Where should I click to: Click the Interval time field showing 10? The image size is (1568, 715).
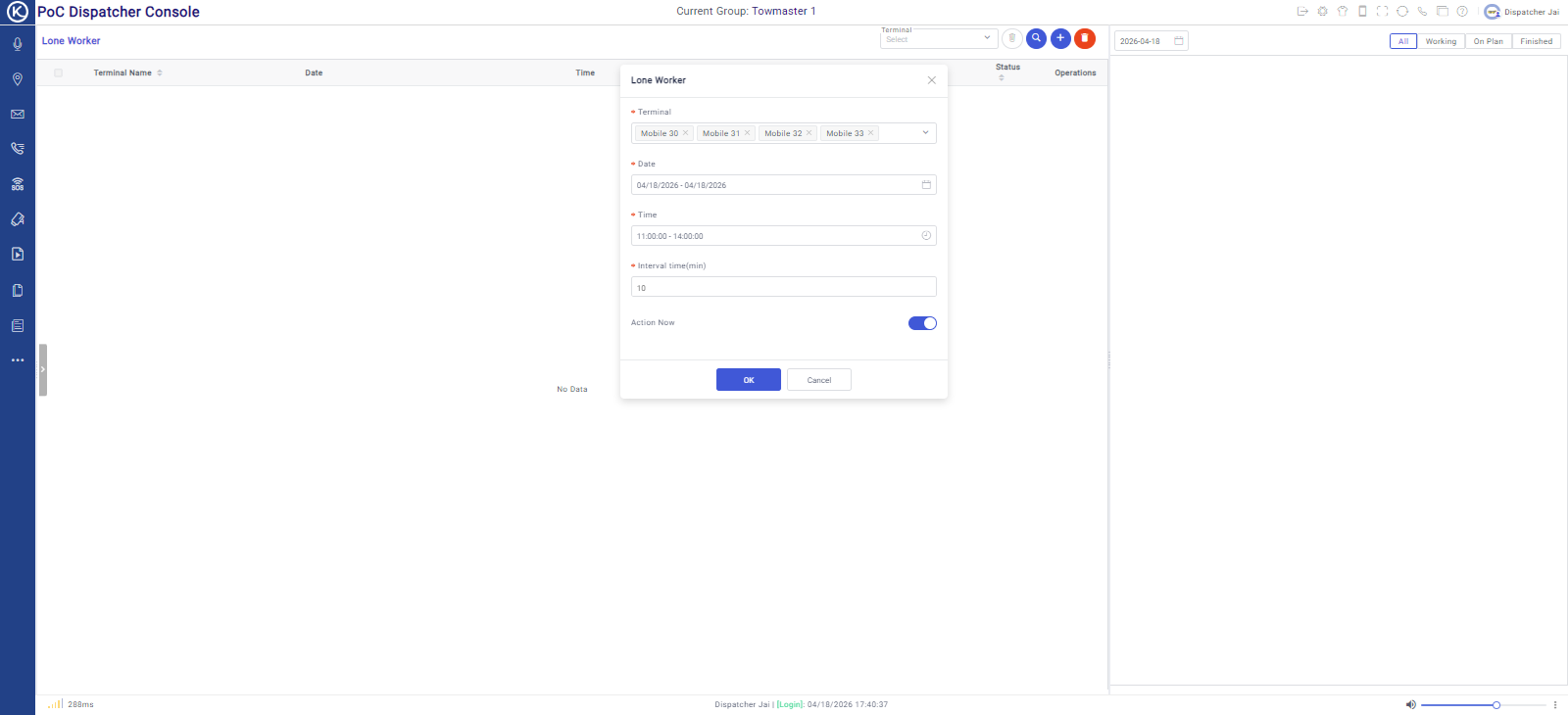coord(784,287)
